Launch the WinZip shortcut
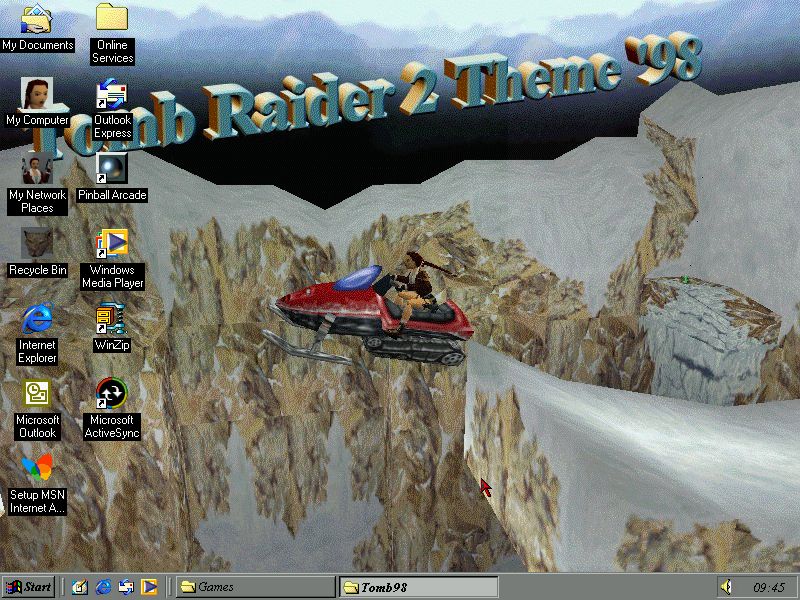800x600 pixels. [112, 320]
